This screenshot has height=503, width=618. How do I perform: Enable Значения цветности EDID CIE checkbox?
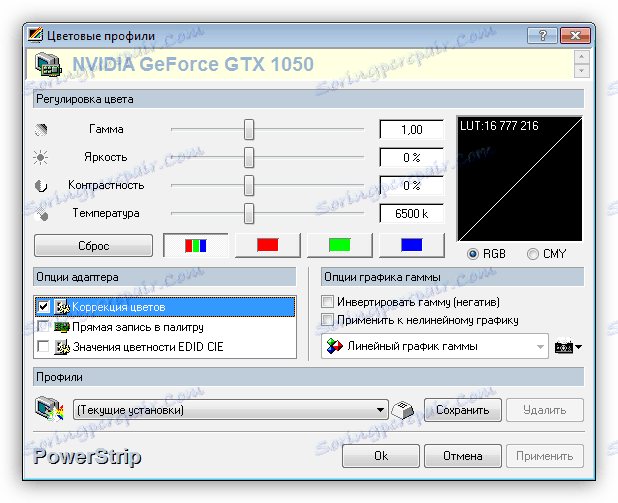pos(43,347)
